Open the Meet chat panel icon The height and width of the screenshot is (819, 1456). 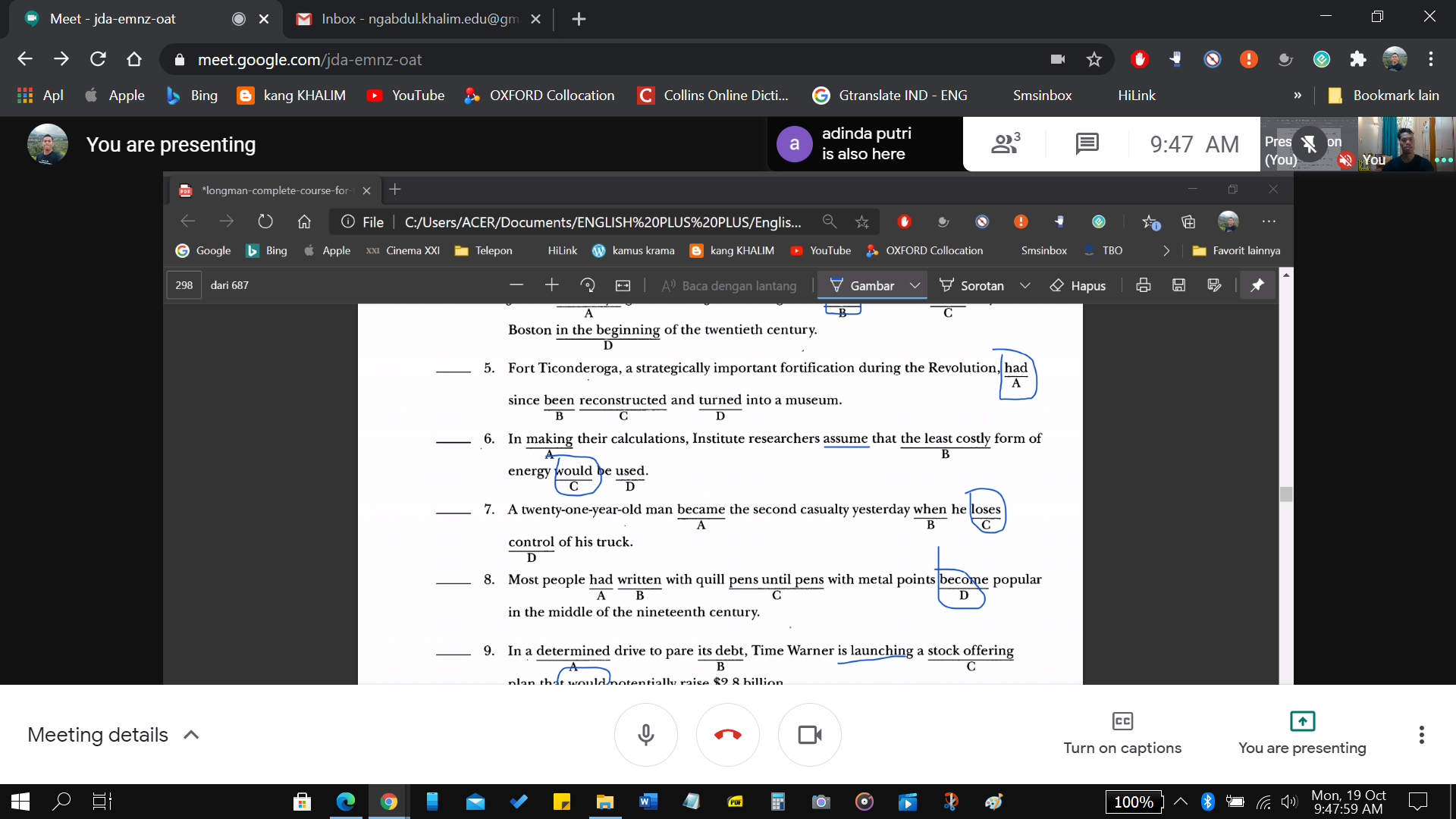1087,143
